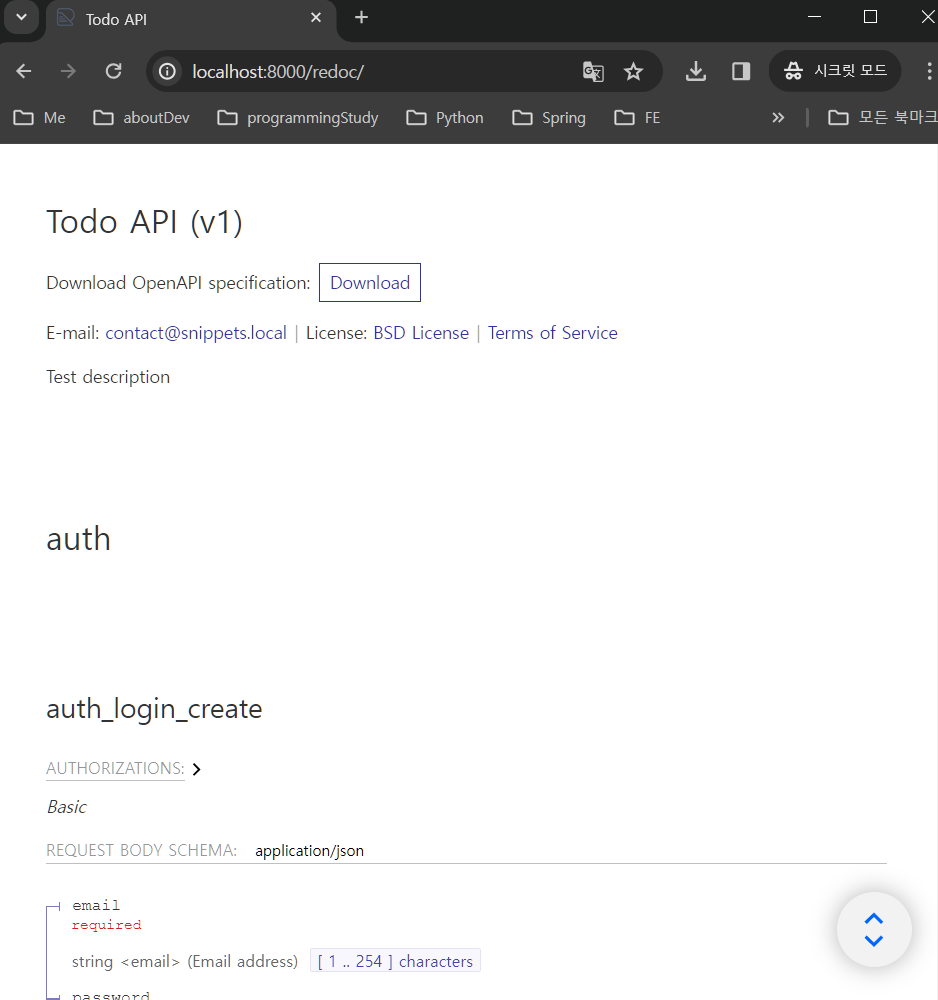Click the auth_login_create heading

[154, 709]
